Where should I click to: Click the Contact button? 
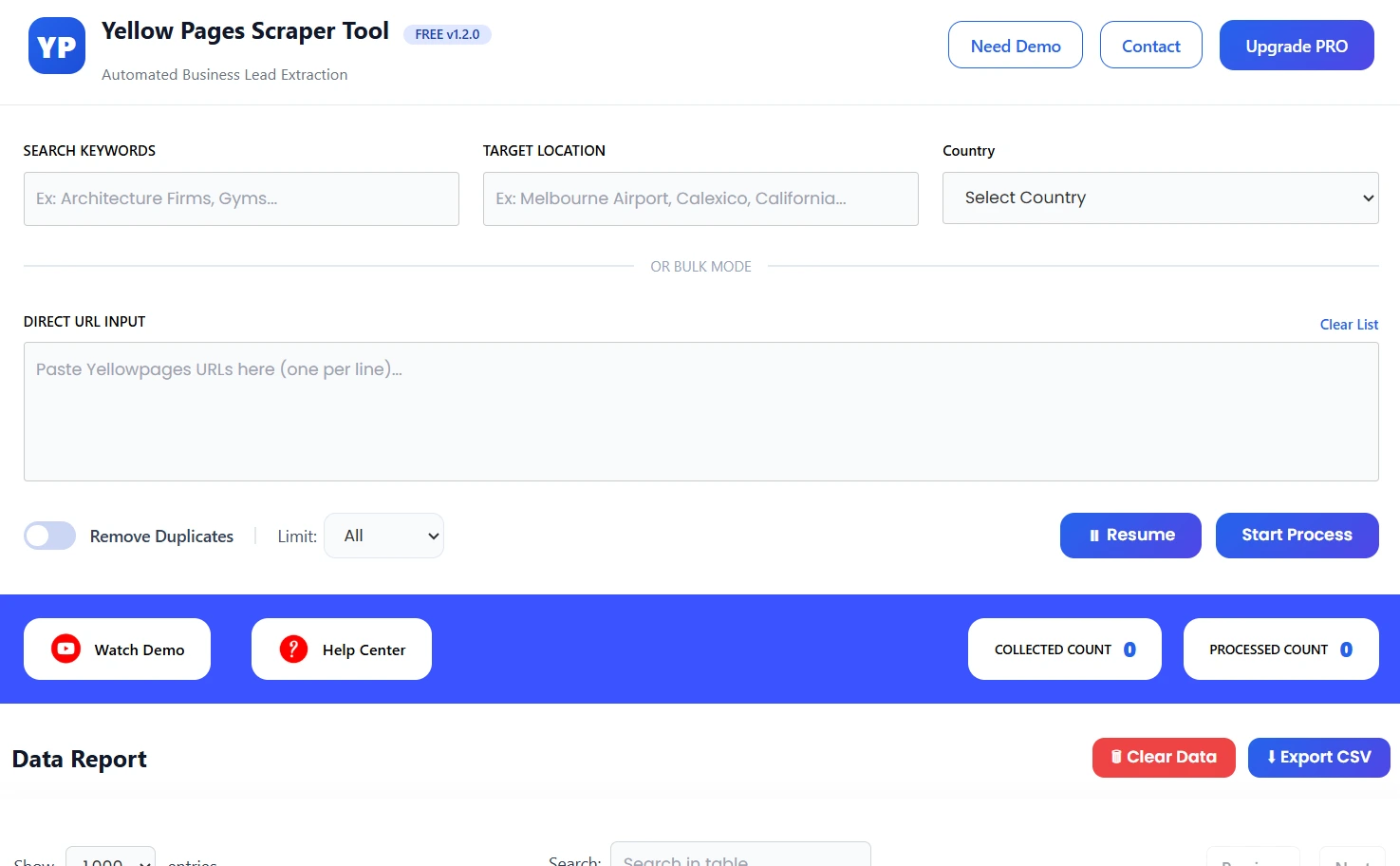1151,46
